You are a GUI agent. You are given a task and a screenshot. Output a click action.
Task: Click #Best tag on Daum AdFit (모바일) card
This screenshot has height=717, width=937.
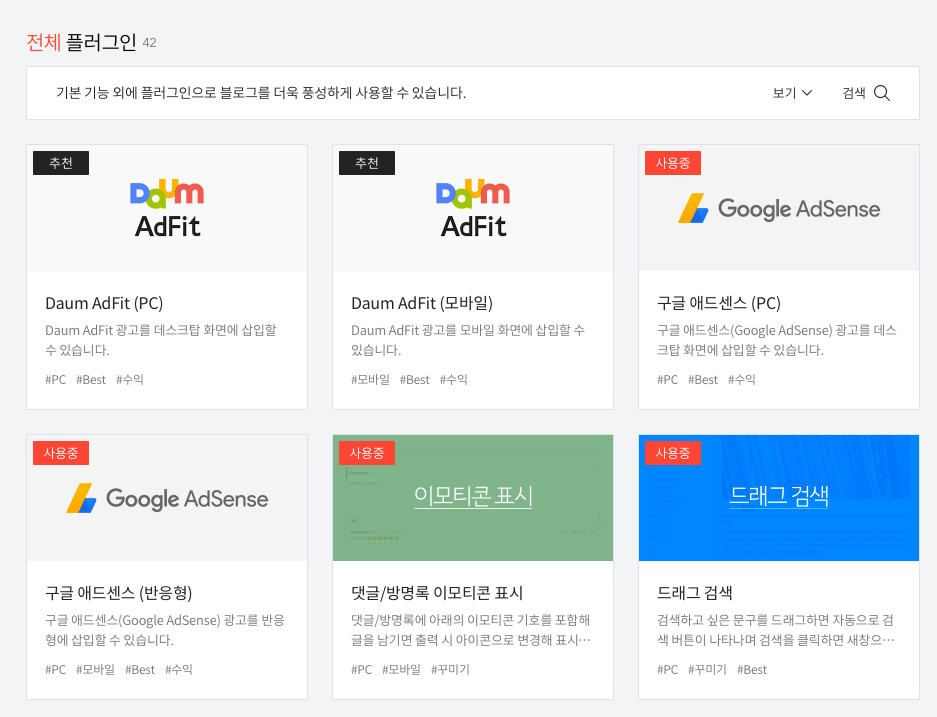click(415, 380)
